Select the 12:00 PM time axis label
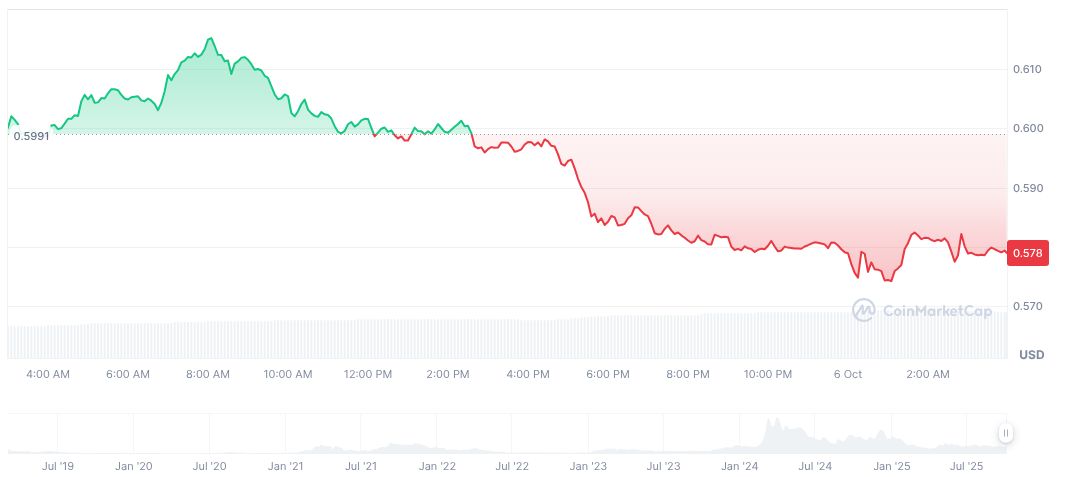 (x=367, y=374)
